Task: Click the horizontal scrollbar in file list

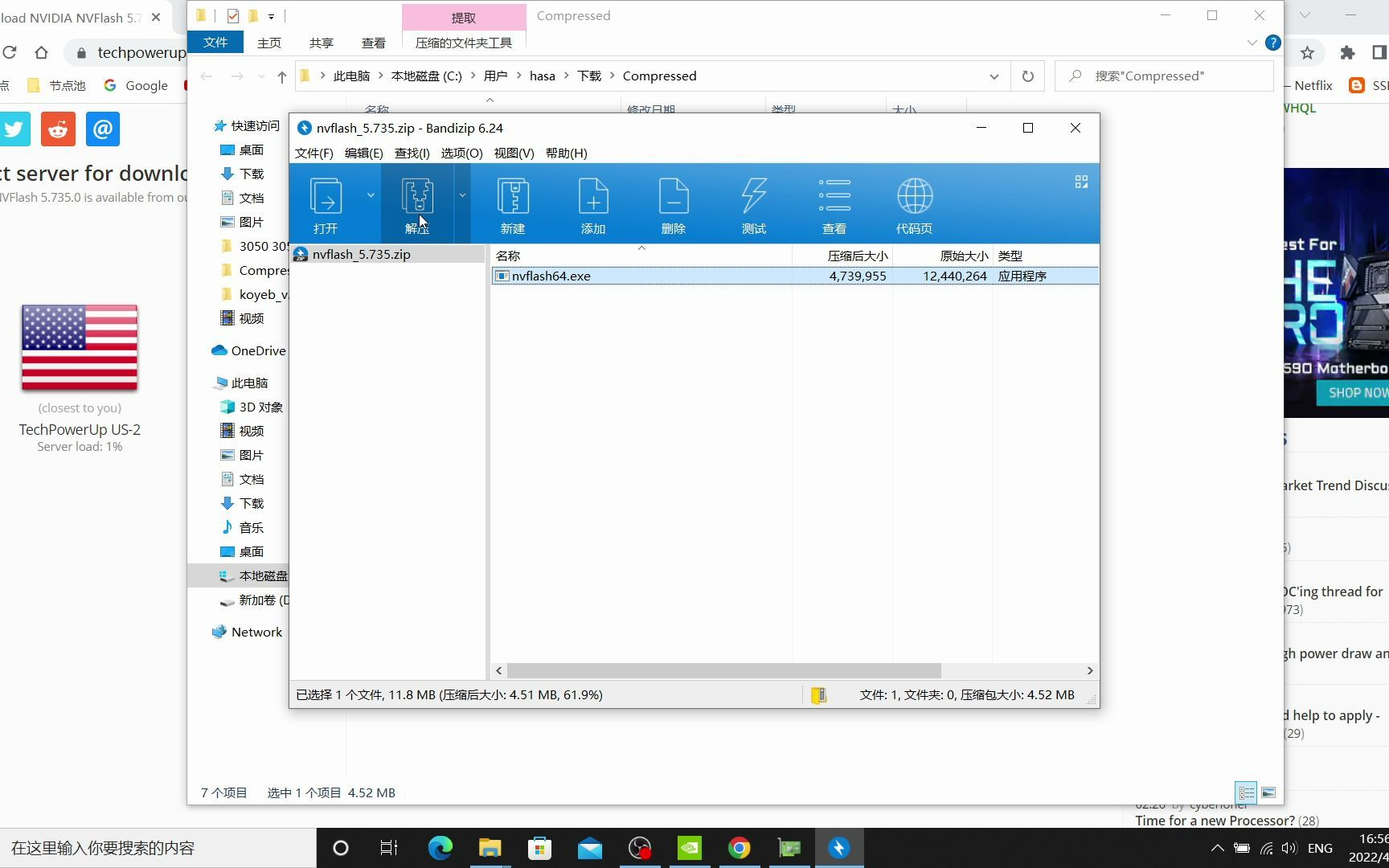Action: pyautogui.click(x=723, y=670)
